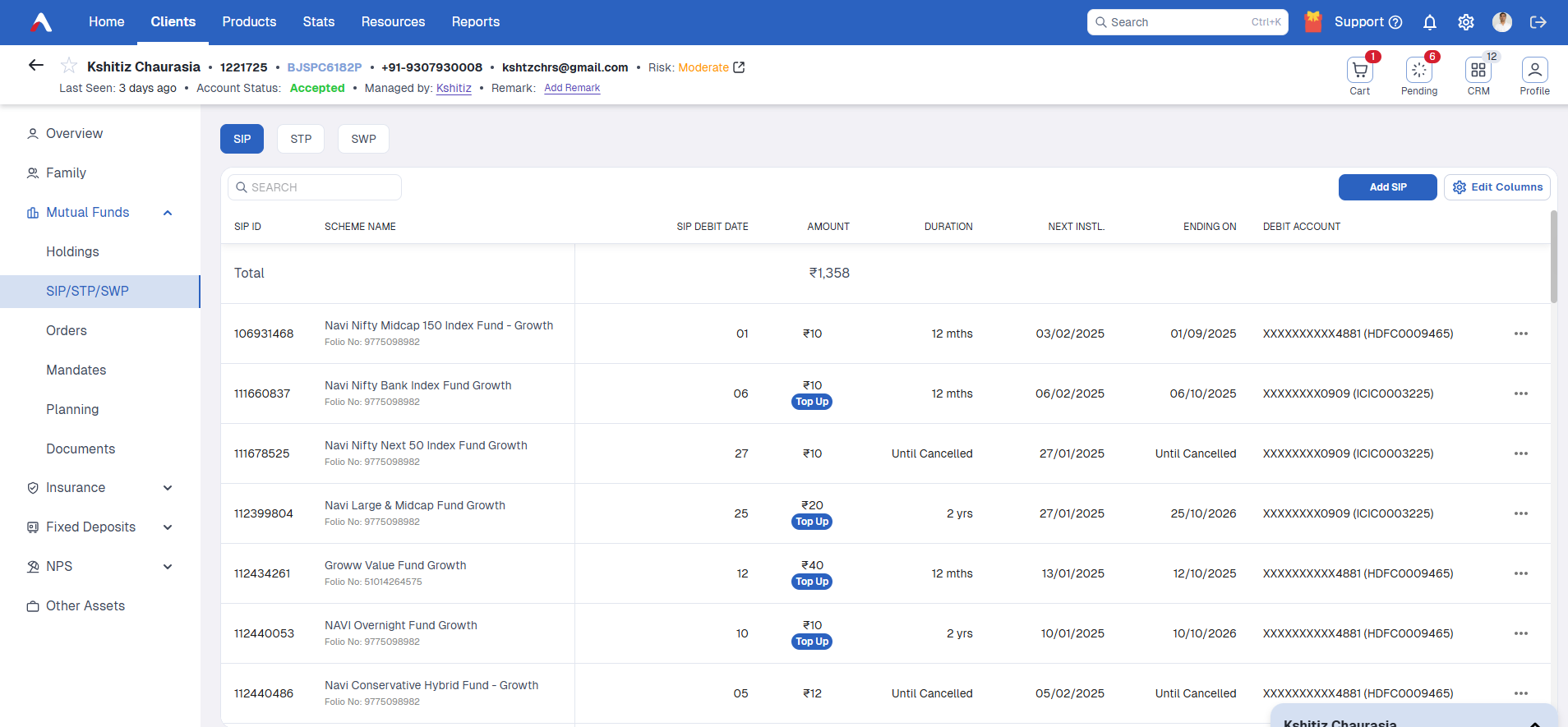Screen dimensions: 1568x727
Task: Expand the Insurance section
Action: (168, 488)
